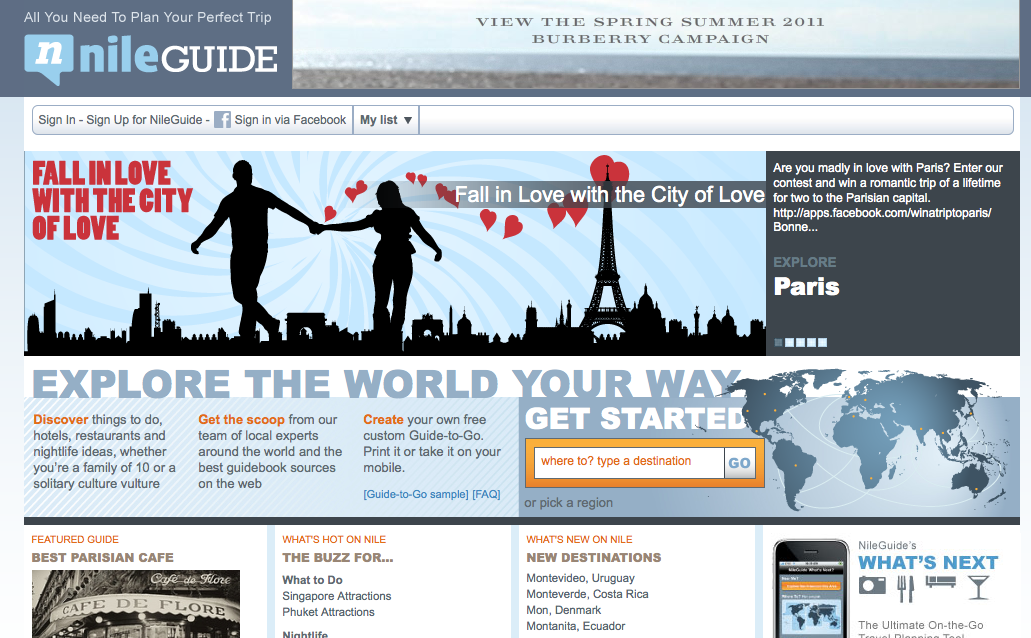Open the Burberry Campaign banner ad
The image size is (1031, 638).
(x=656, y=44)
